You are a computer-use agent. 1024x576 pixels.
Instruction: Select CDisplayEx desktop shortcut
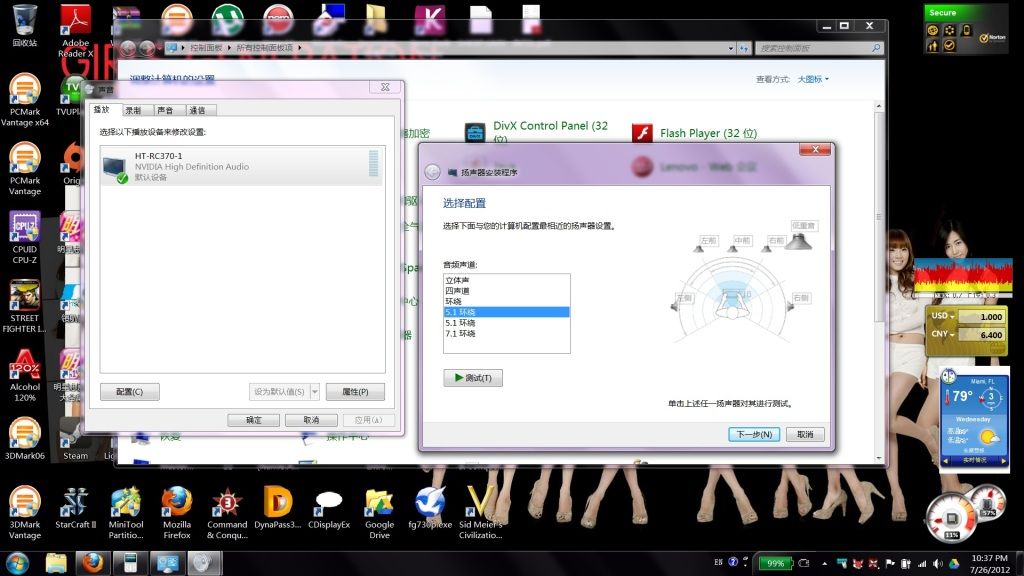328,507
